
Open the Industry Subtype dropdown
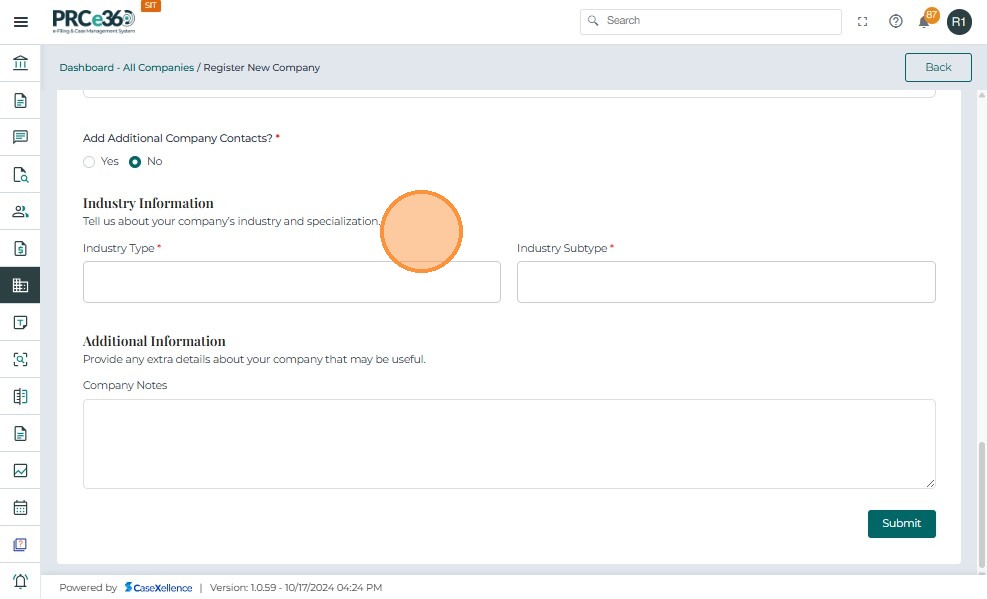(x=726, y=282)
